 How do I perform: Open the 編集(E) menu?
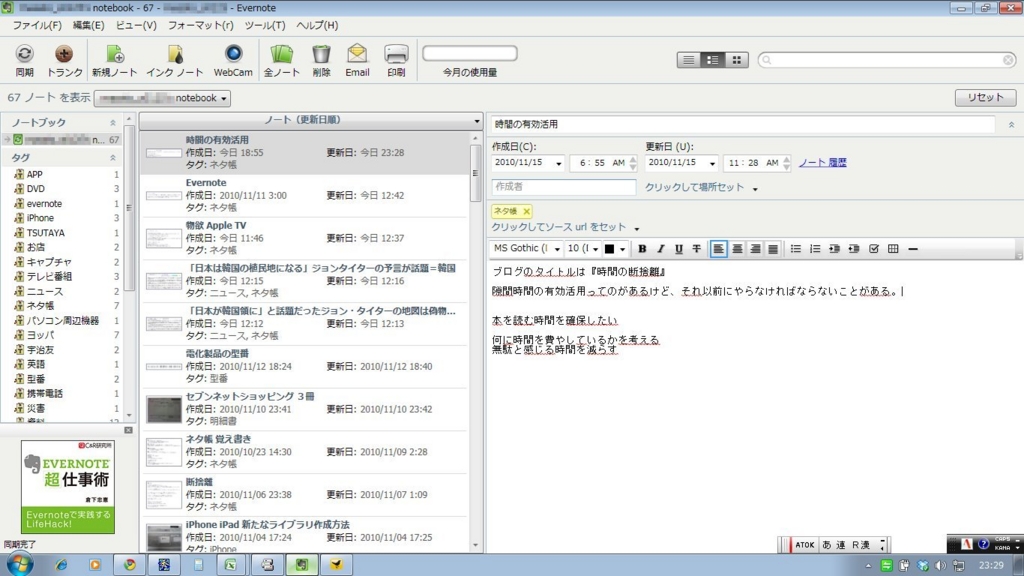[88, 25]
